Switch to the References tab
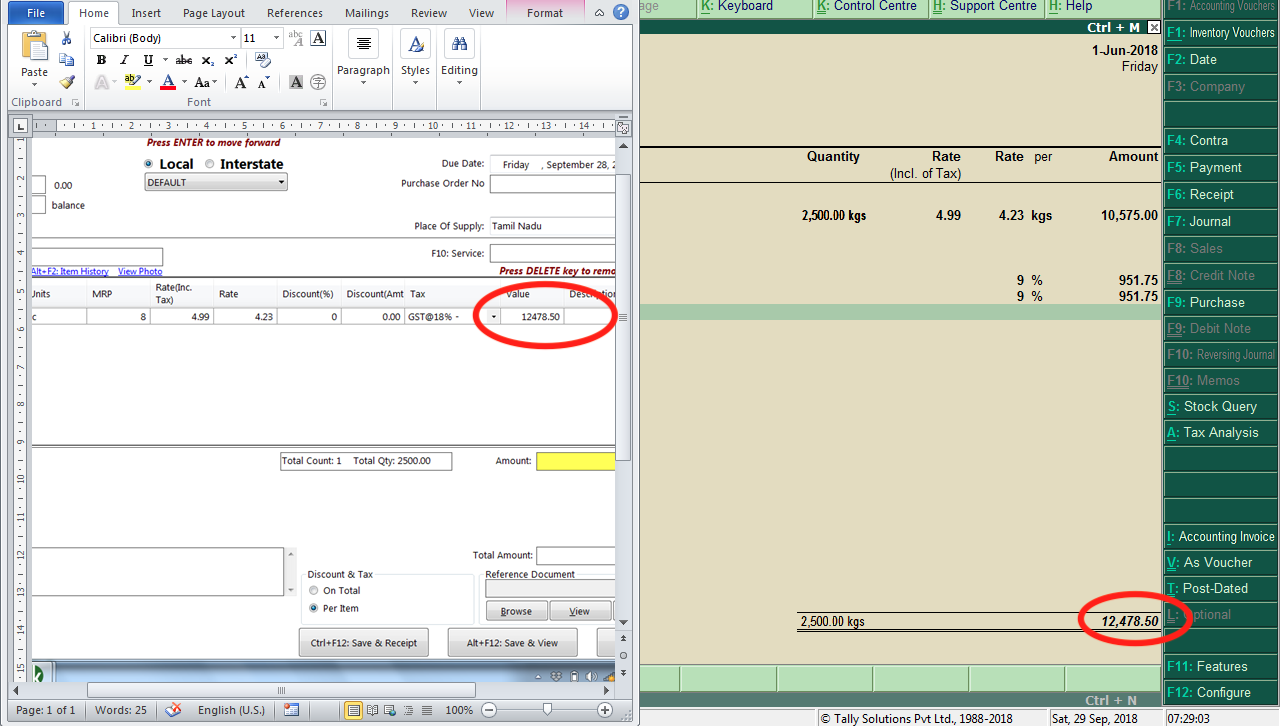Screen dimensions: 1280x726 pos(295,13)
